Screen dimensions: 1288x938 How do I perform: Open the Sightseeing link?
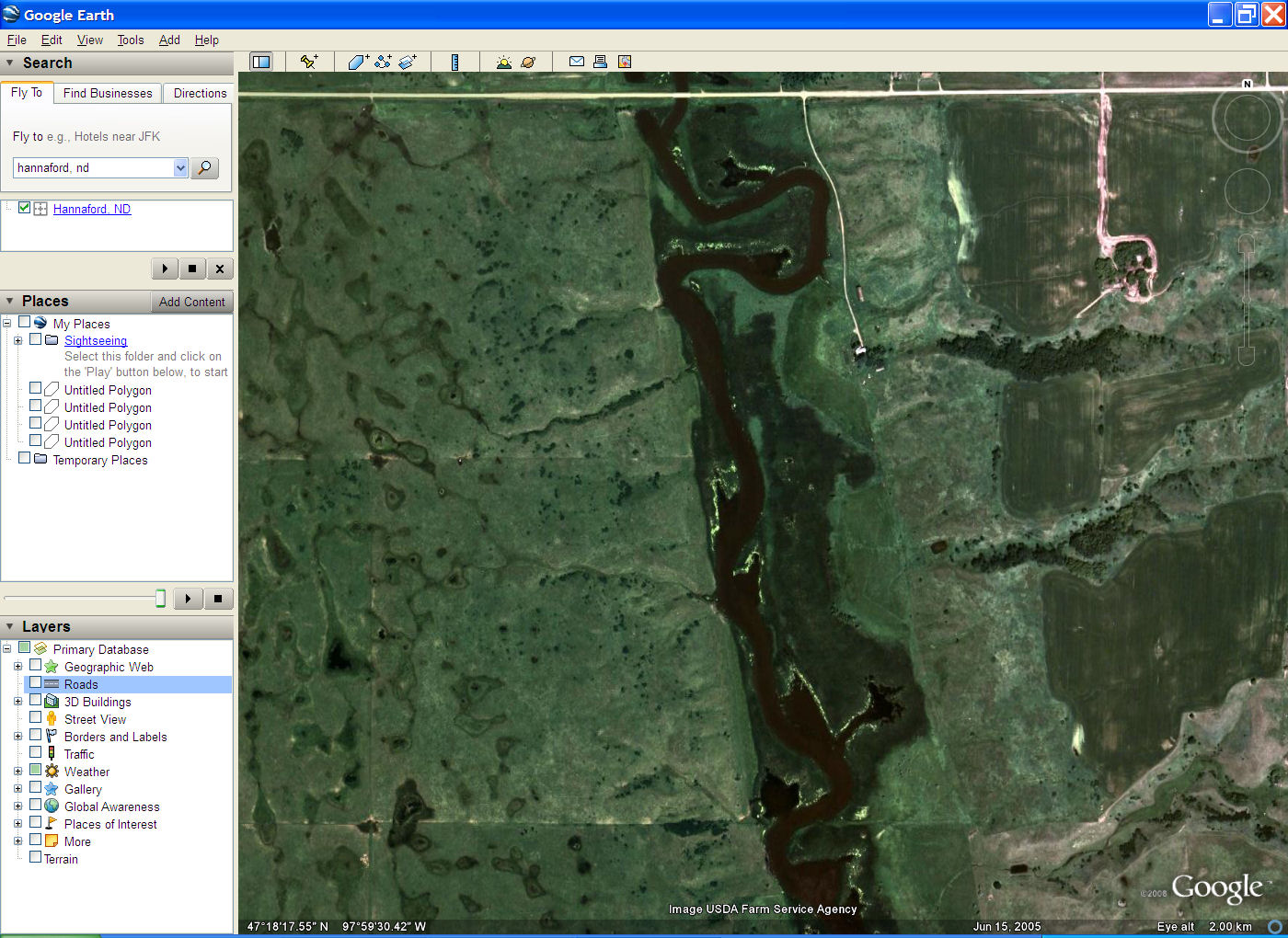96,340
